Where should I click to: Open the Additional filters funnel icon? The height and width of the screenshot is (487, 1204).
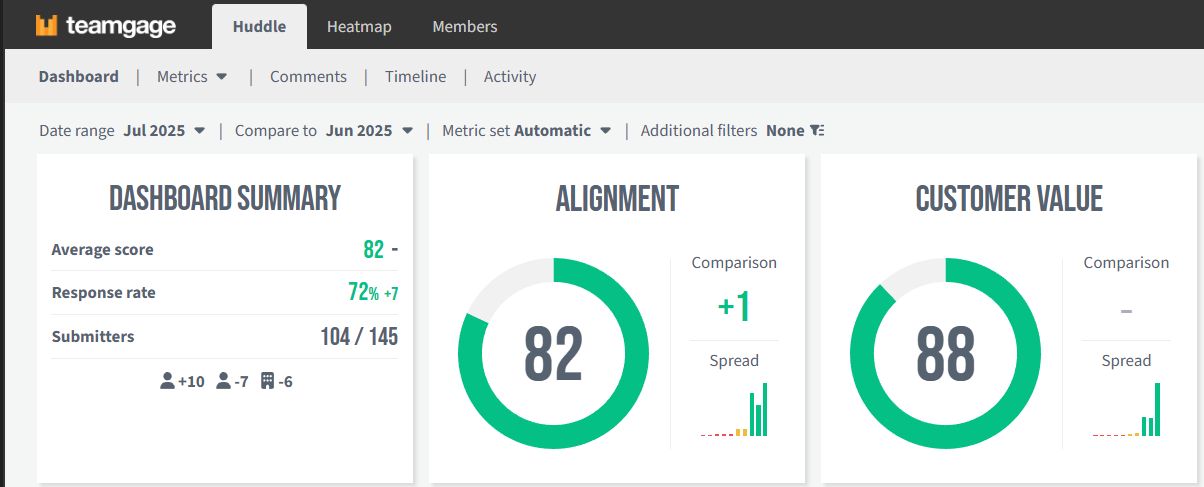pos(817,131)
